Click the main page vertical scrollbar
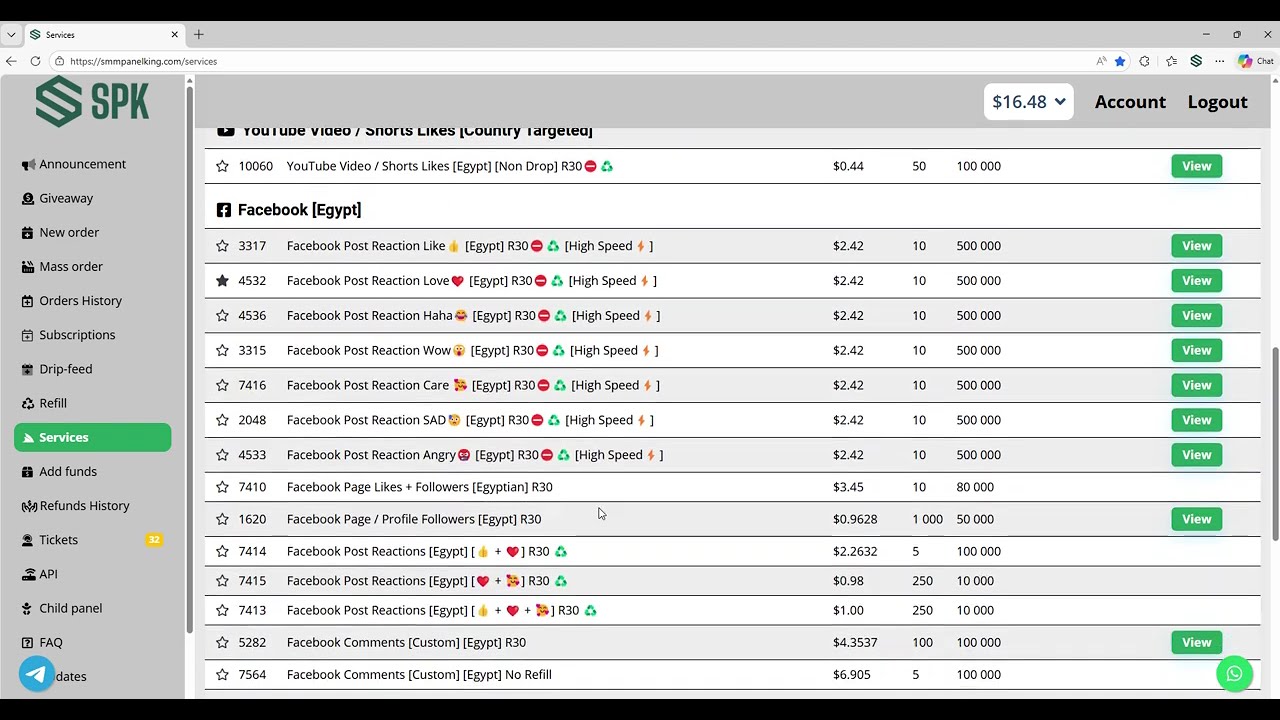1280x720 pixels. 1275,445
